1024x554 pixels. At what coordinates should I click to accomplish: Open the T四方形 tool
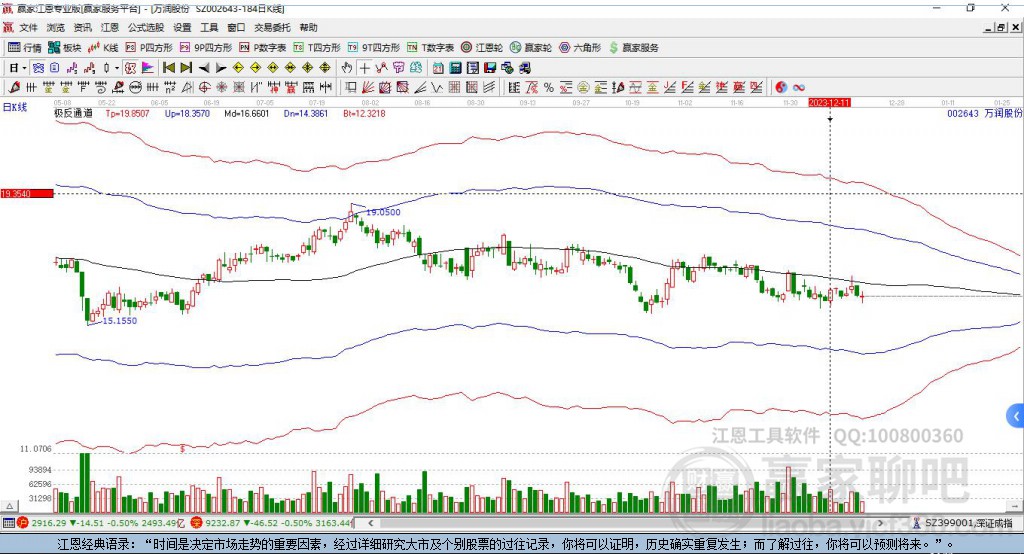tap(317, 48)
